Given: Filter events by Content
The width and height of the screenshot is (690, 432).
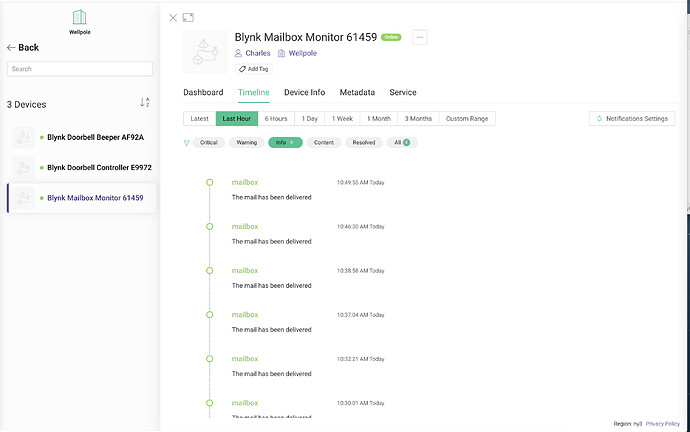Looking at the screenshot, I should click(324, 143).
